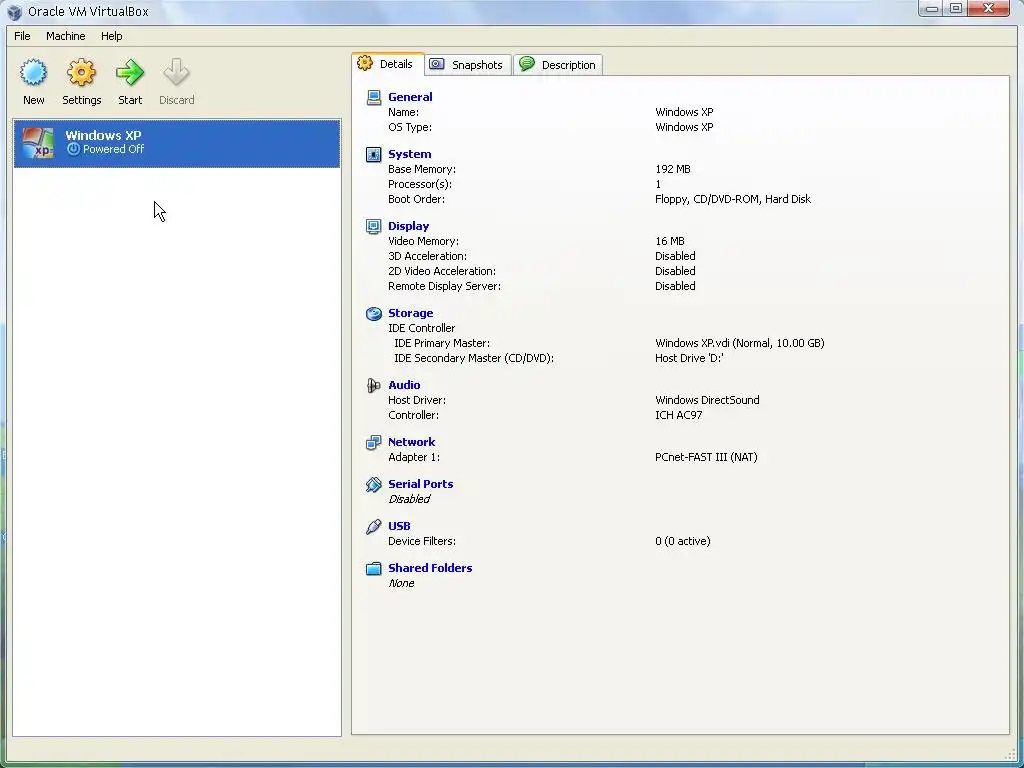Image resolution: width=1024 pixels, height=768 pixels.
Task: Click the Settings button label
Action: (82, 100)
